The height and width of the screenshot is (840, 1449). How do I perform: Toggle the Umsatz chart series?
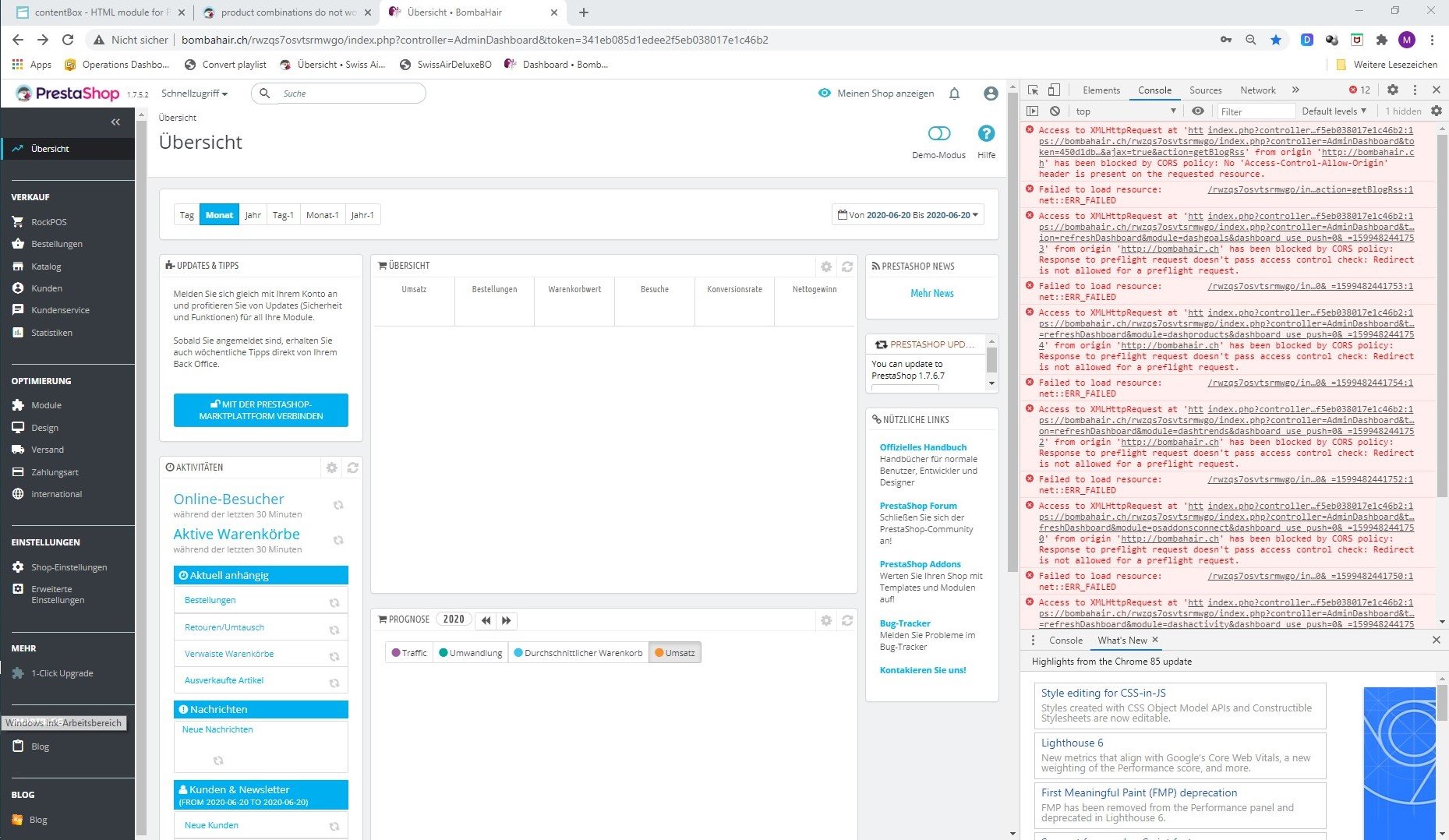click(675, 653)
